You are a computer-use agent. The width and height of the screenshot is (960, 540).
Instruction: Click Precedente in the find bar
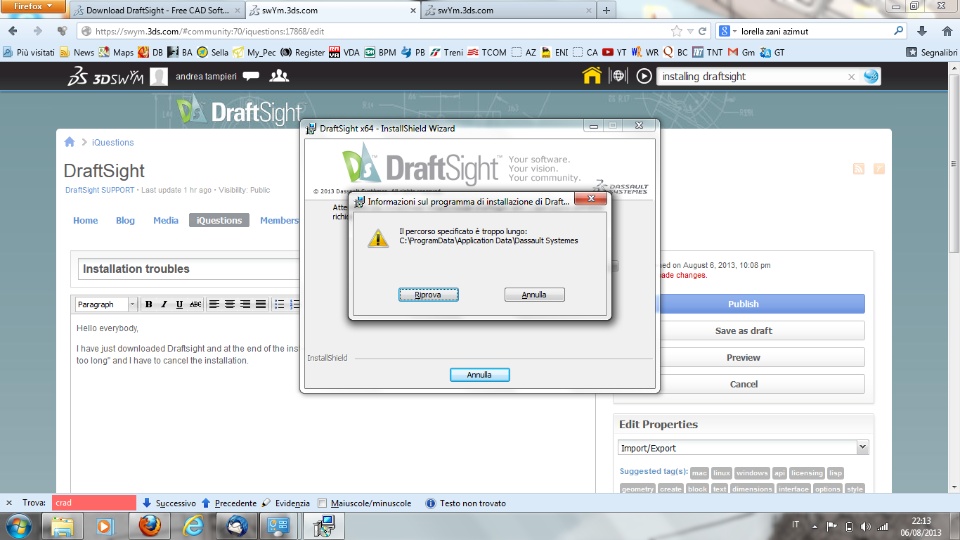point(229,503)
